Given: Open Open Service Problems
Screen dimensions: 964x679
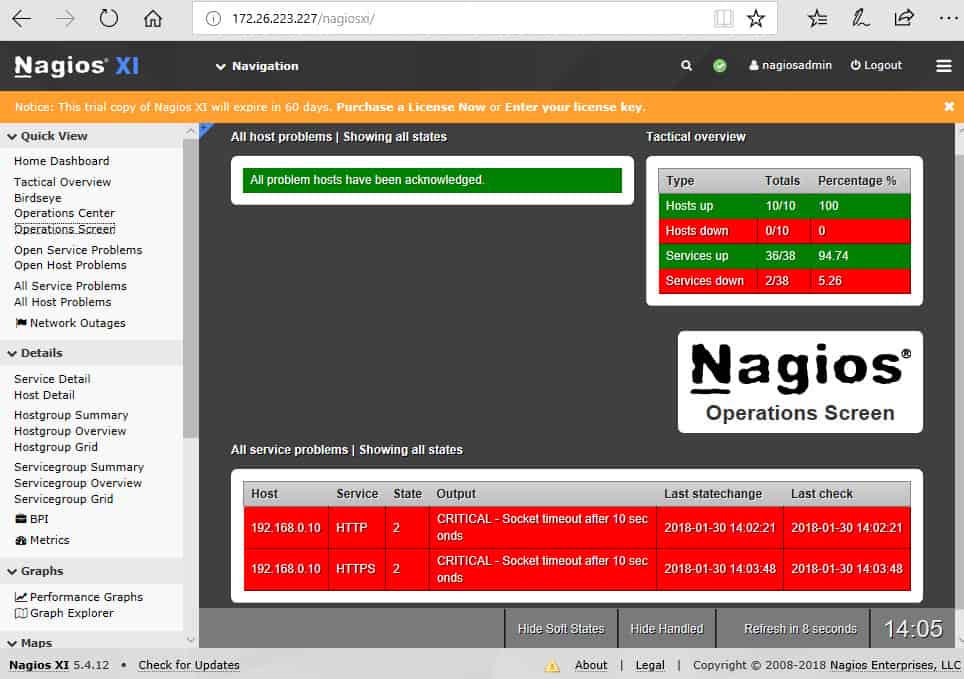Looking at the screenshot, I should [x=78, y=250].
